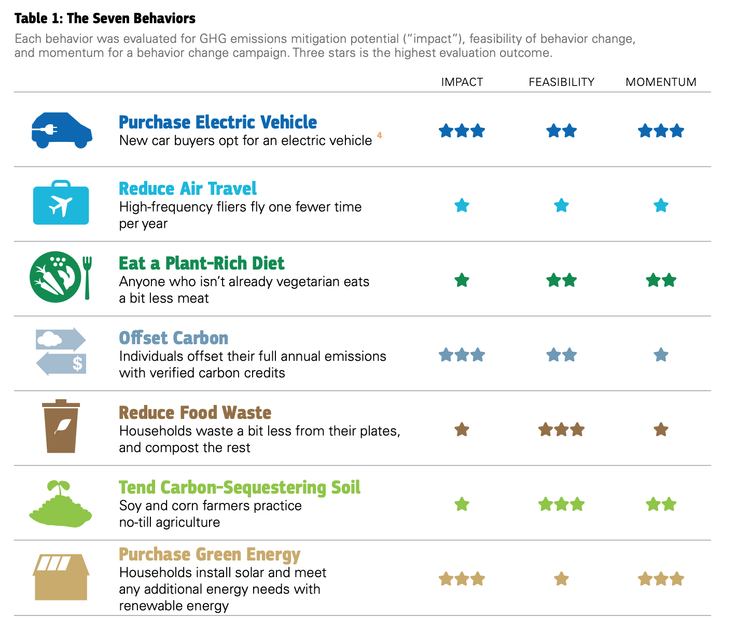This screenshot has height=620, width=750.
Task: Select the FEASIBILITY column header
Action: [x=561, y=82]
